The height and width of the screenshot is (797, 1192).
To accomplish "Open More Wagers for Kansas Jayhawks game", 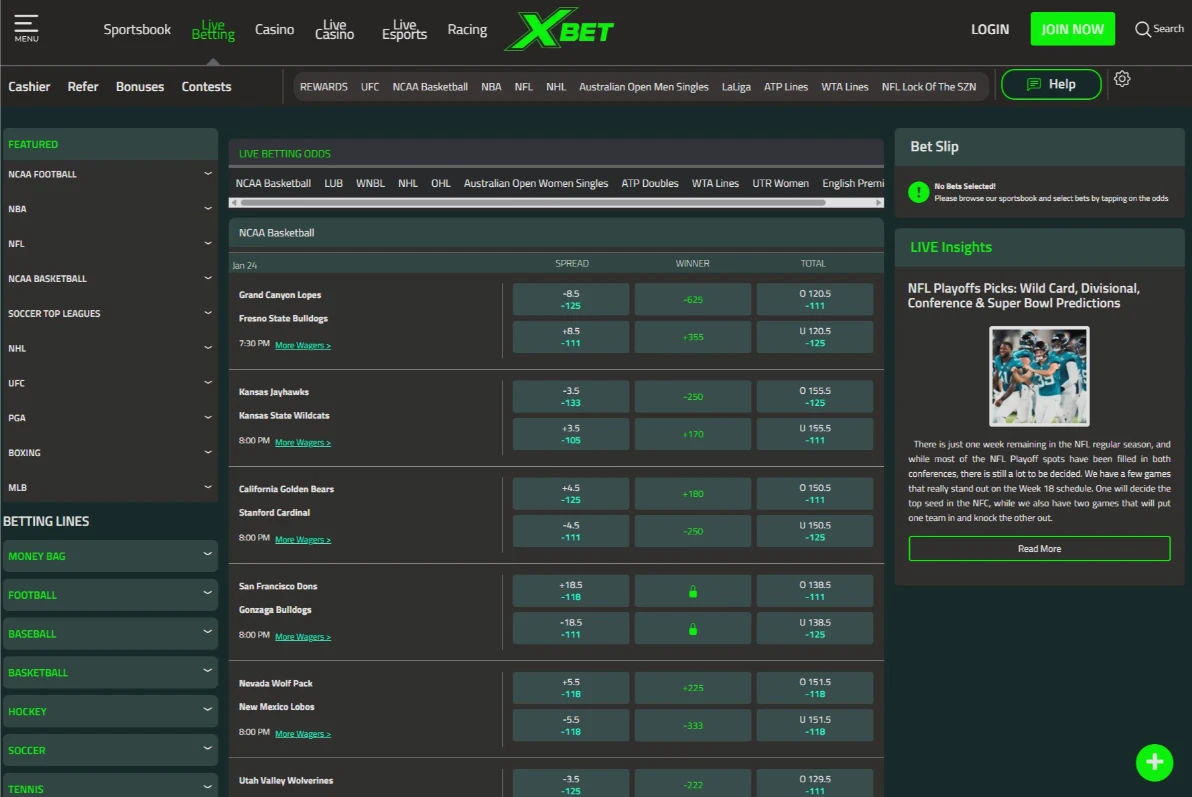I will 302,442.
